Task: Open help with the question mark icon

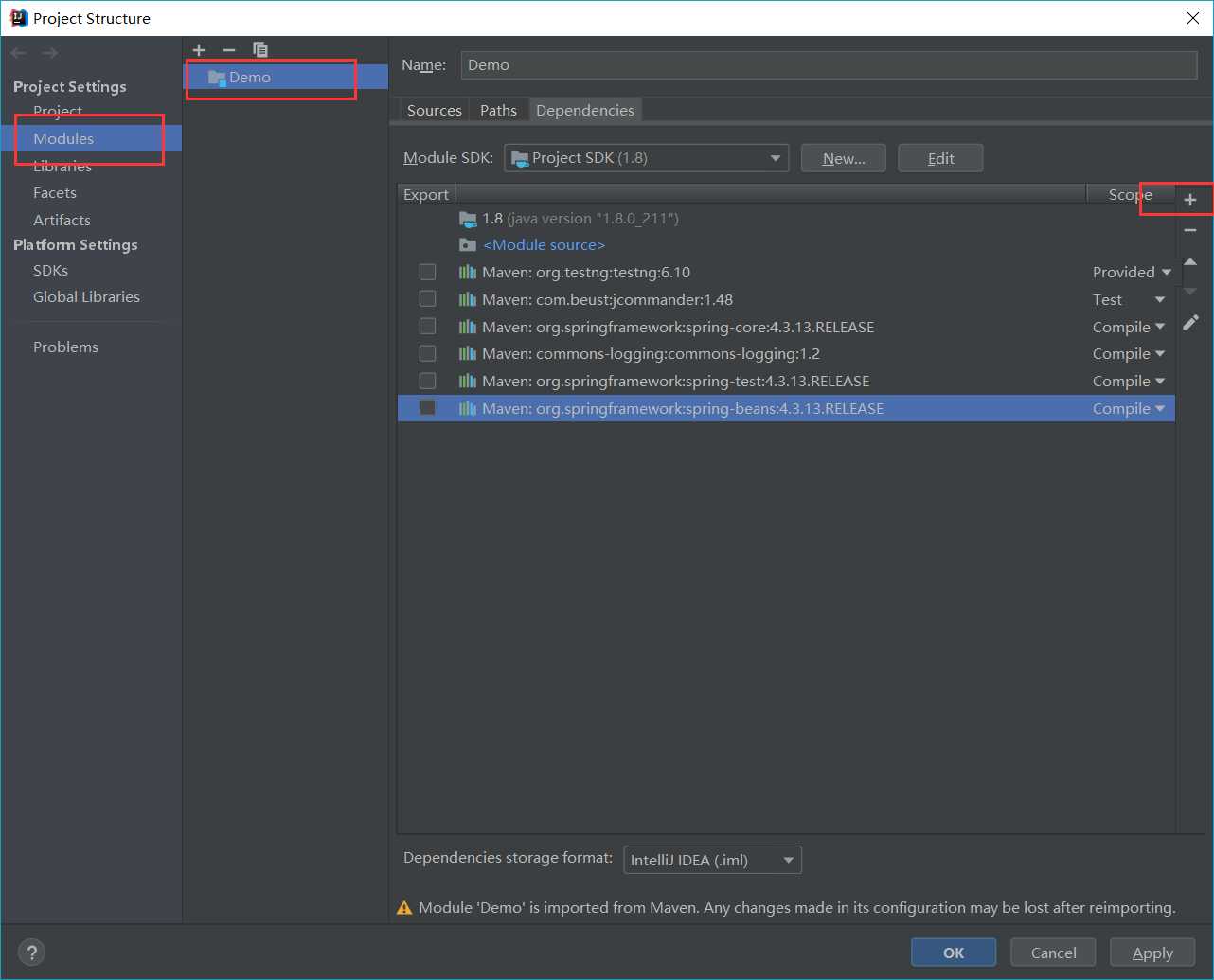Action: 31,953
